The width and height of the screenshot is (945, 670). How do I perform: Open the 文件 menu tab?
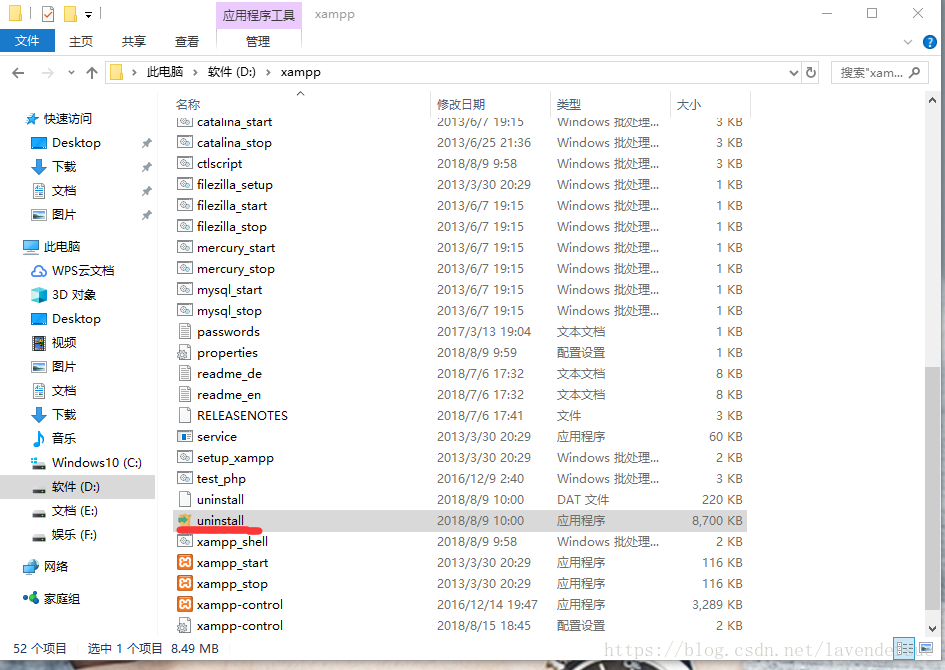(27, 41)
